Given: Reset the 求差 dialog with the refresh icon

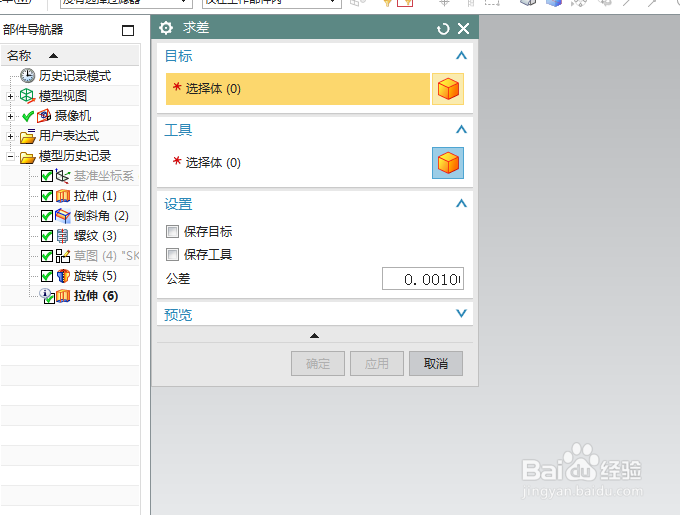Looking at the screenshot, I should (443, 29).
